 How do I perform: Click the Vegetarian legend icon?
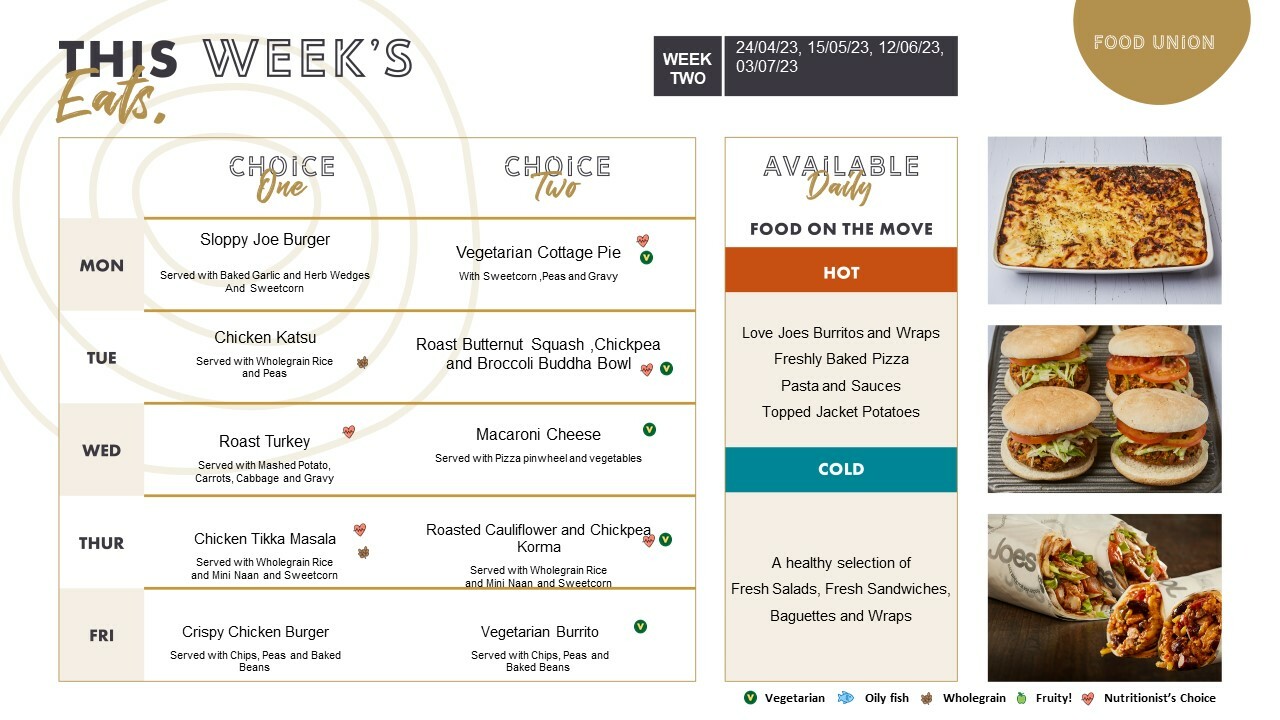(x=750, y=698)
